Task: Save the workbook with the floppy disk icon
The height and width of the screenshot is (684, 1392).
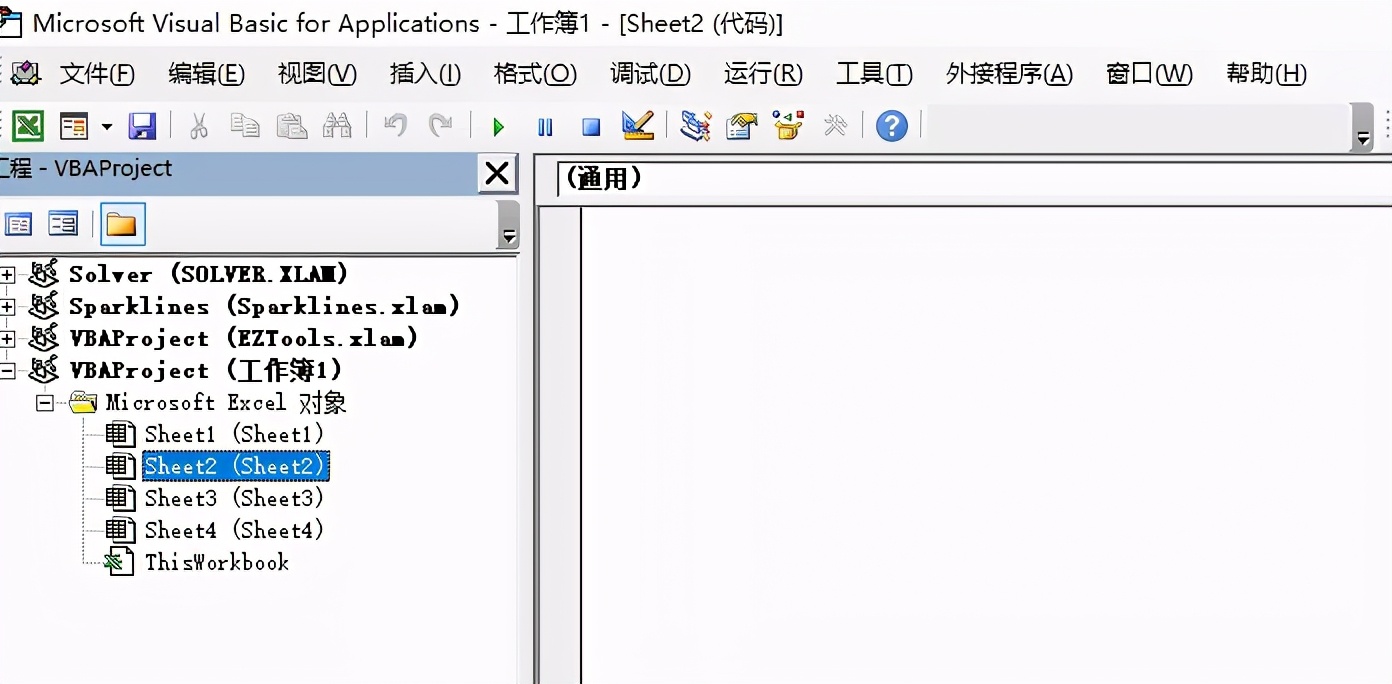Action: (x=142, y=126)
